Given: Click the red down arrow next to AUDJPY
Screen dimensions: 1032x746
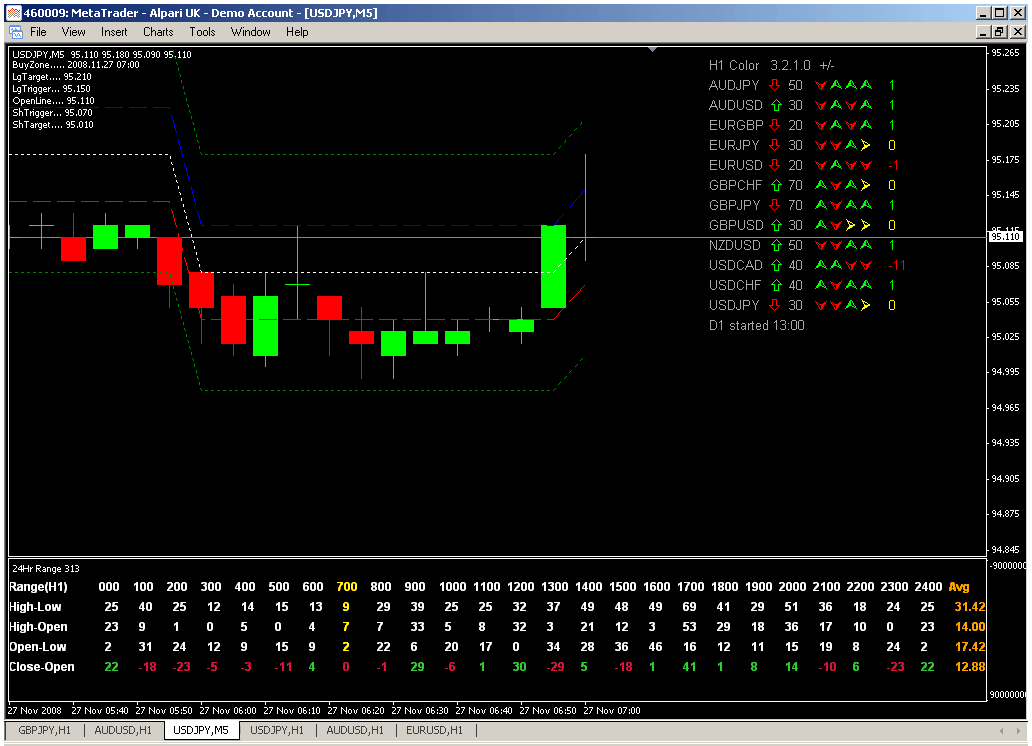Looking at the screenshot, I should (775, 85).
